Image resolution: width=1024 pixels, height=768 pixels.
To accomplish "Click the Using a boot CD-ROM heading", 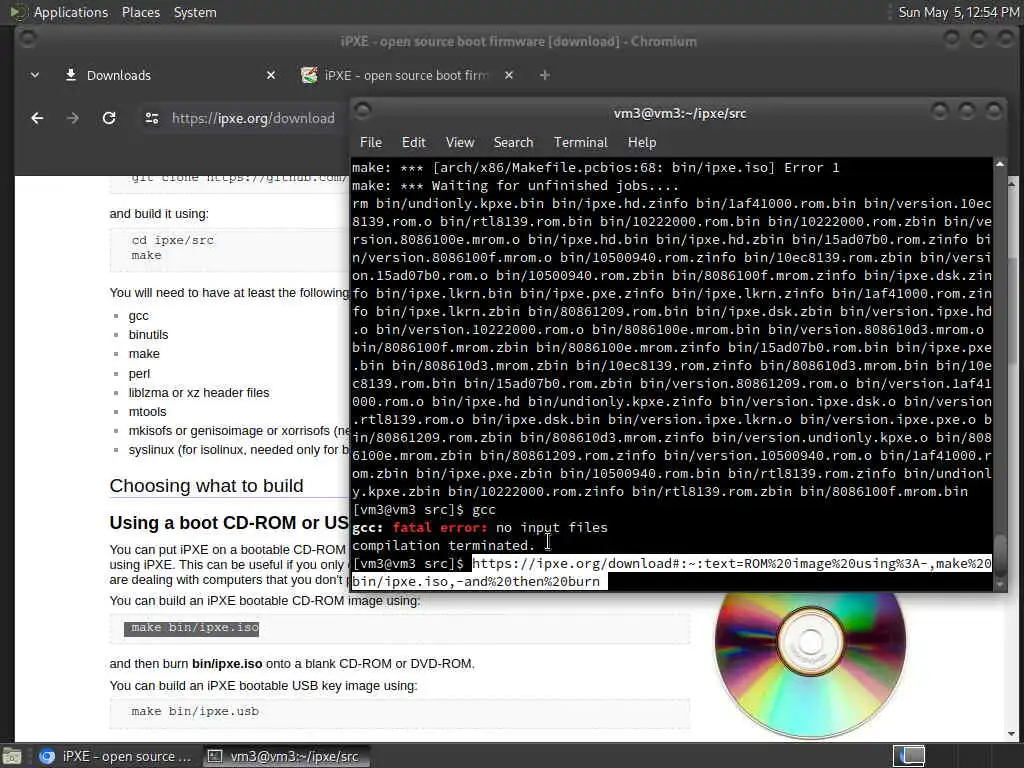I will click(x=229, y=523).
